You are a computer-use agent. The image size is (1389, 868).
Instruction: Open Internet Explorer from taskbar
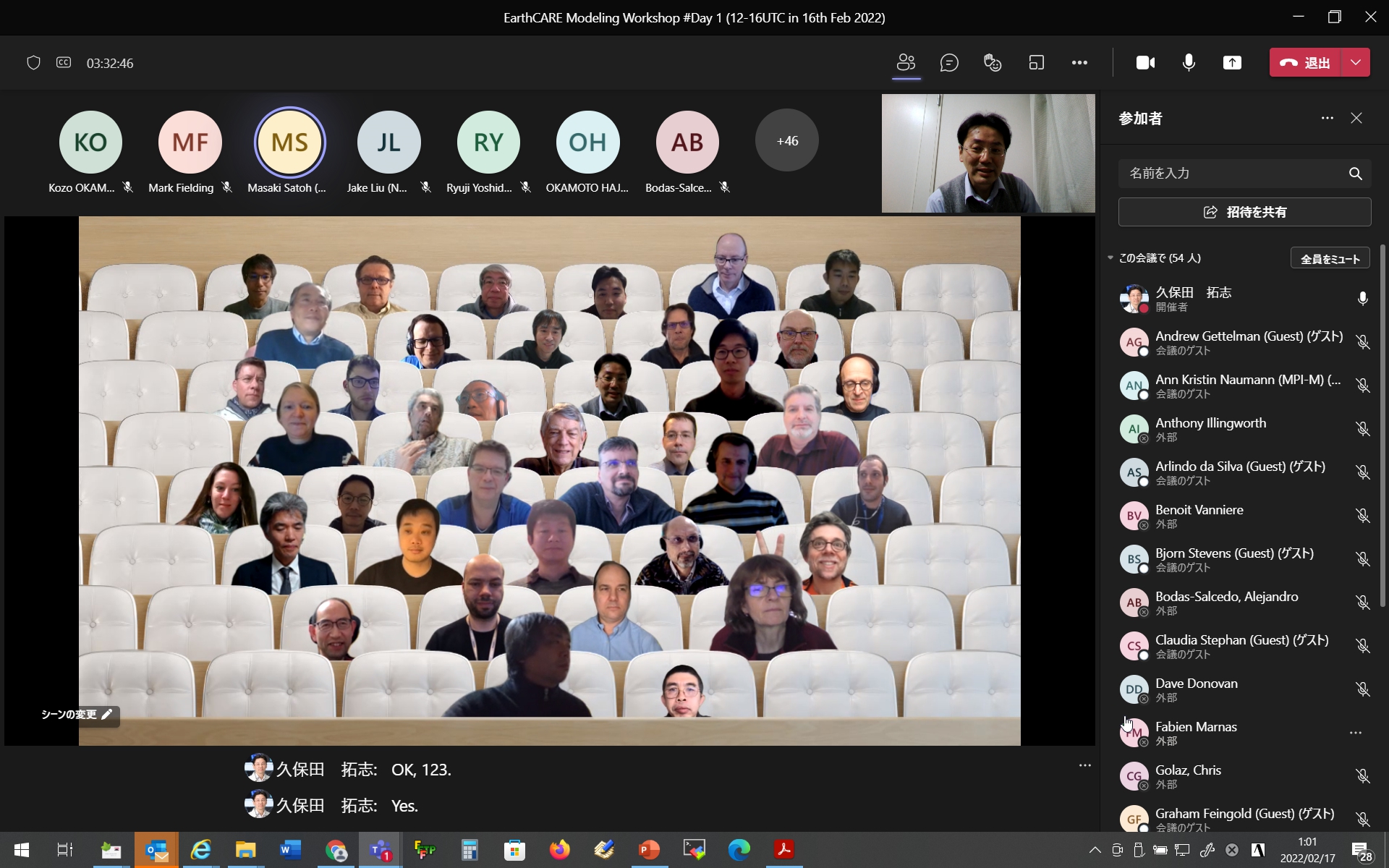pos(200,850)
